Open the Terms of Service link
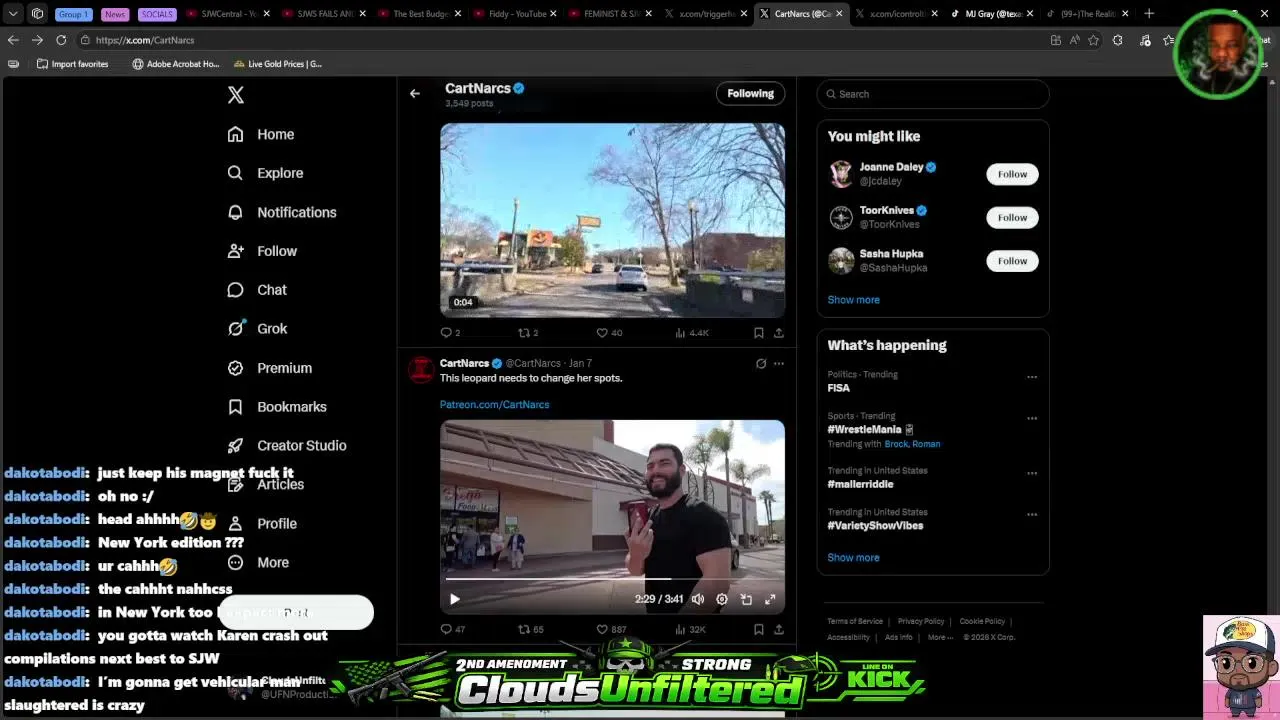 point(855,622)
